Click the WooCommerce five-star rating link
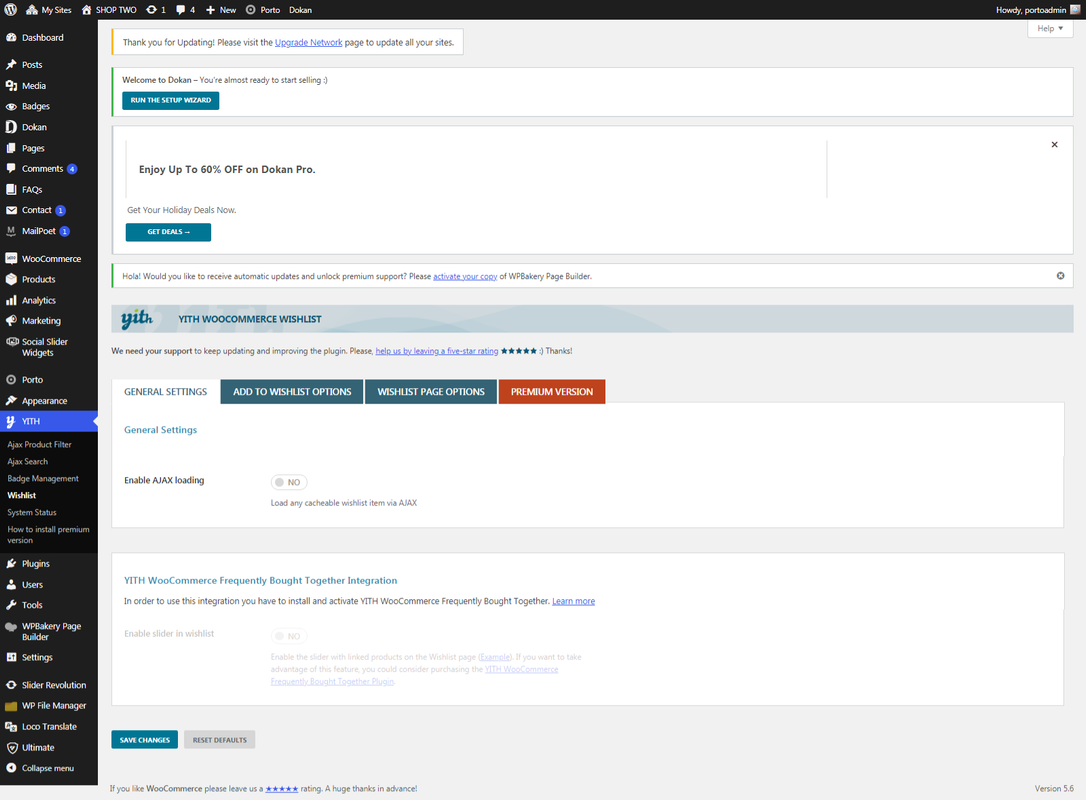Screen dimensions: 1086x800 (282, 789)
